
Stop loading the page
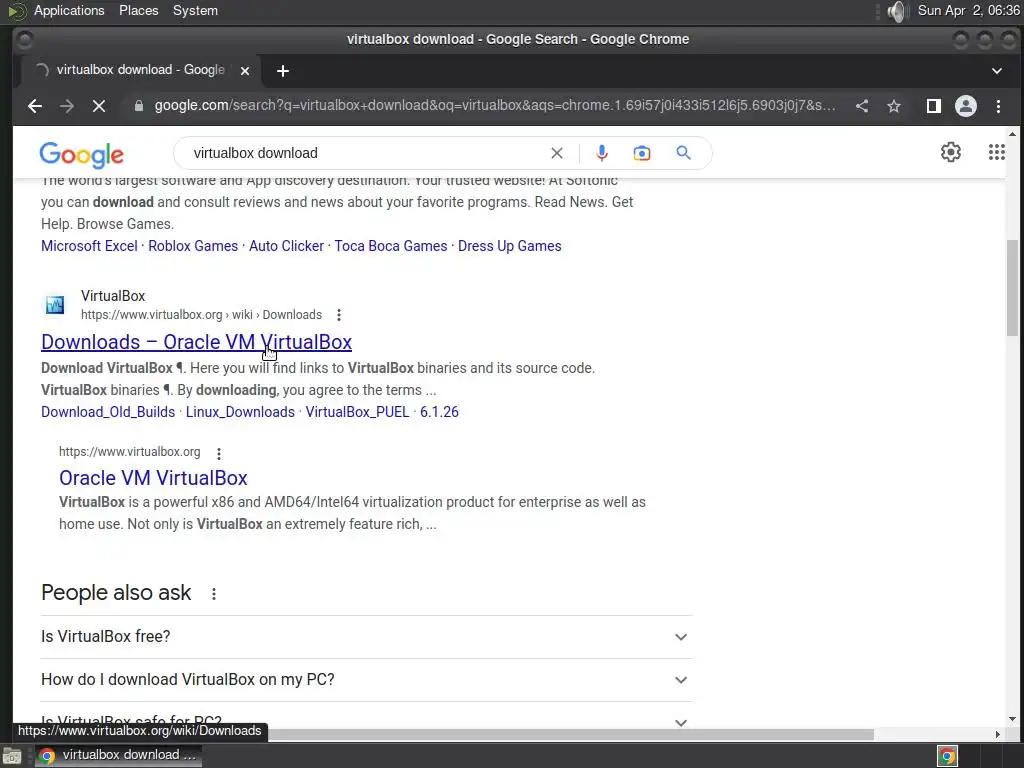point(99,106)
